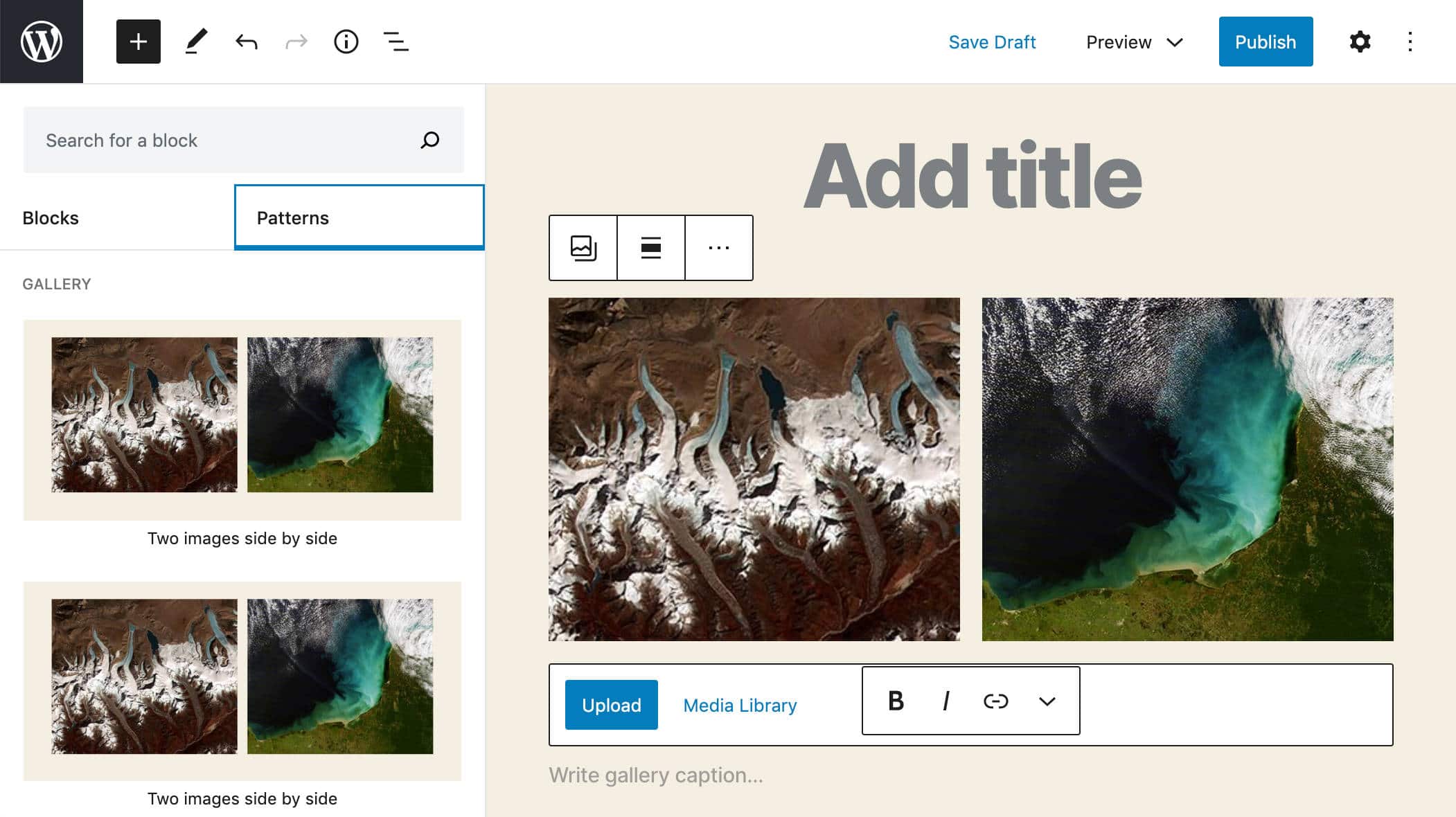
Task: Click the Redo arrow icon
Action: [296, 41]
